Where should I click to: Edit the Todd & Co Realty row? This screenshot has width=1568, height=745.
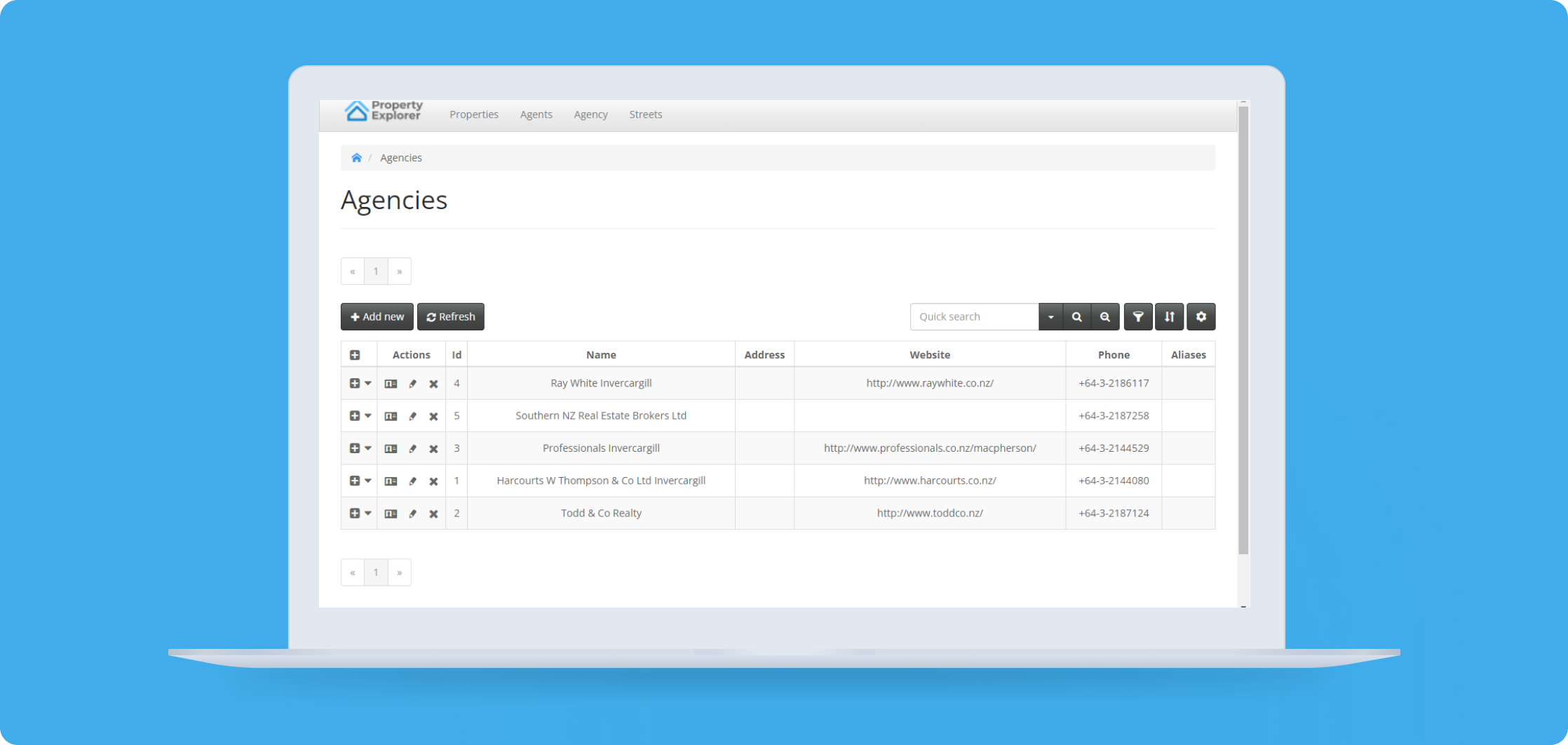click(x=413, y=514)
